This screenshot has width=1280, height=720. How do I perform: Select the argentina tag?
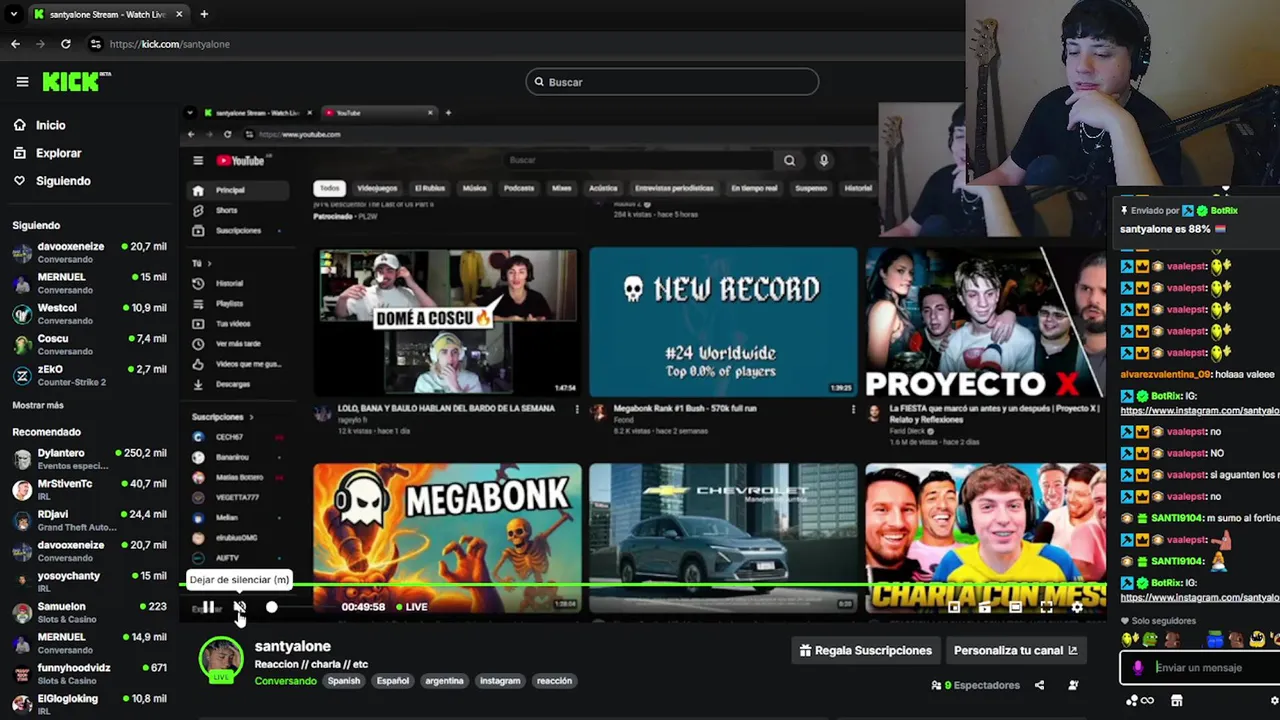(x=444, y=681)
